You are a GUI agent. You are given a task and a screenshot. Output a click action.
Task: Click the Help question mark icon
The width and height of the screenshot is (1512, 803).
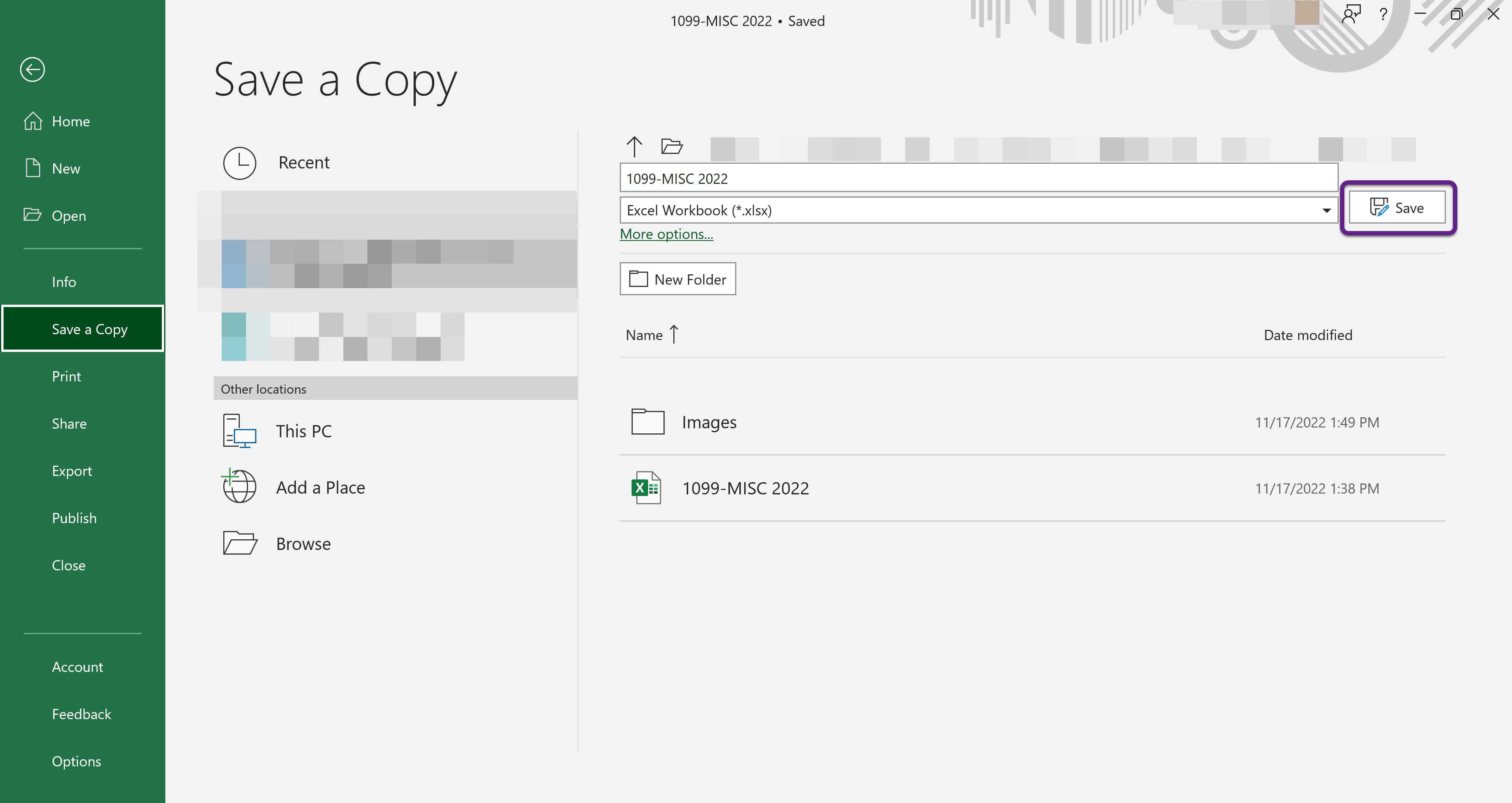point(1384,14)
